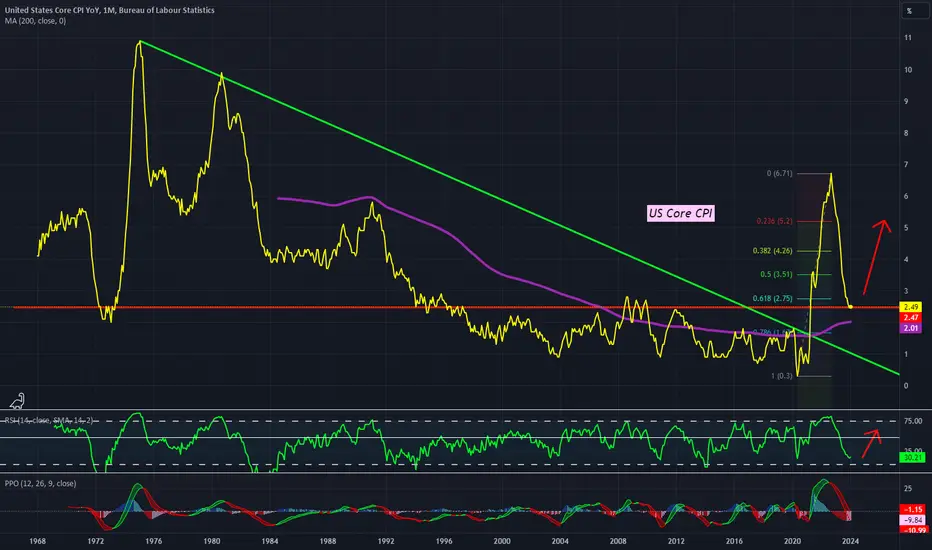This screenshot has height=550, width=932.
Task: Click the purple 2.01 moving average label
Action: pyautogui.click(x=911, y=328)
